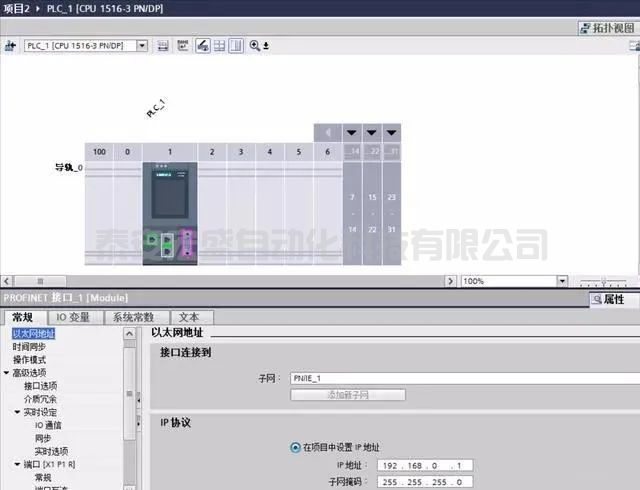Select 时间同步 in the properties tree
The image size is (640, 490).
click(x=29, y=347)
